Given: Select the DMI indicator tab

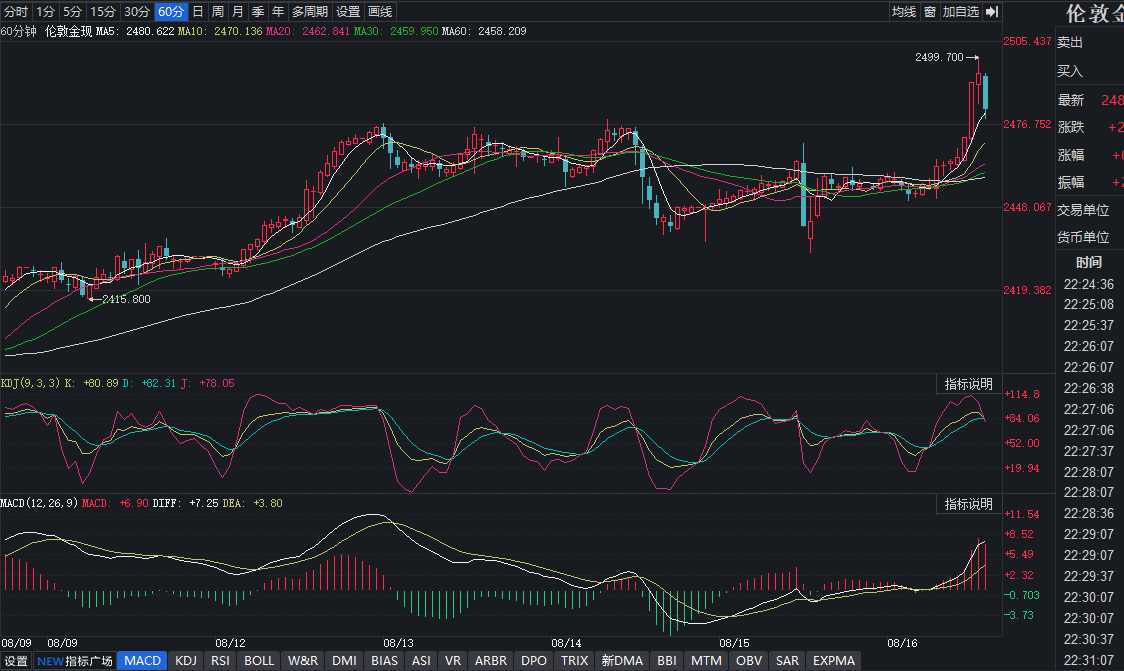Looking at the screenshot, I should [x=344, y=661].
